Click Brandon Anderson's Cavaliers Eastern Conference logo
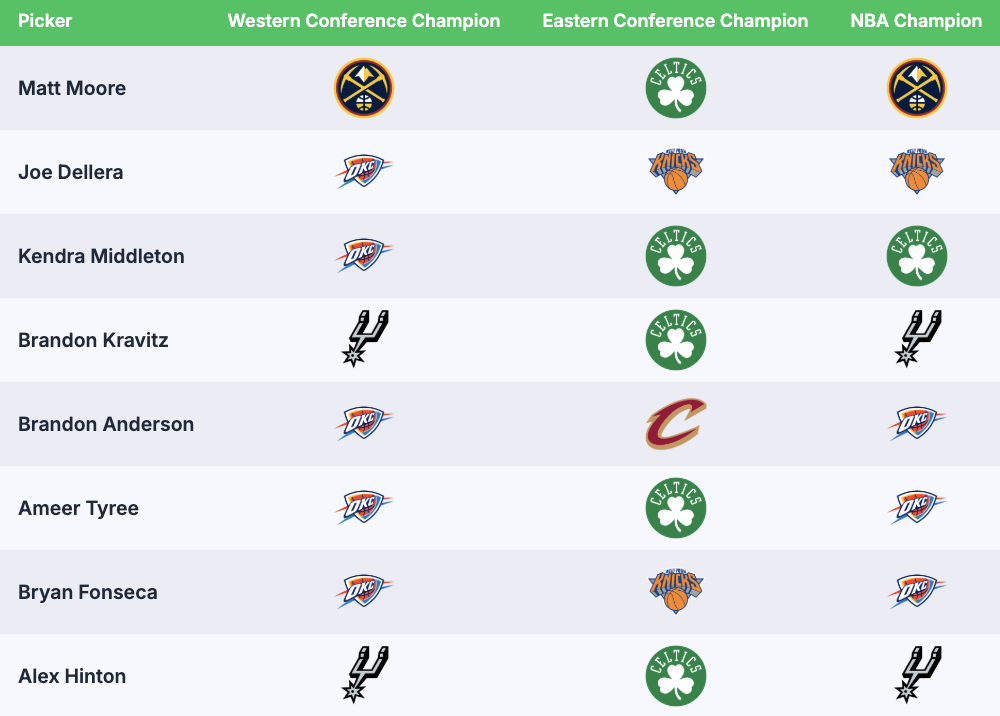Image resolution: width=1000 pixels, height=716 pixels. 676,424
